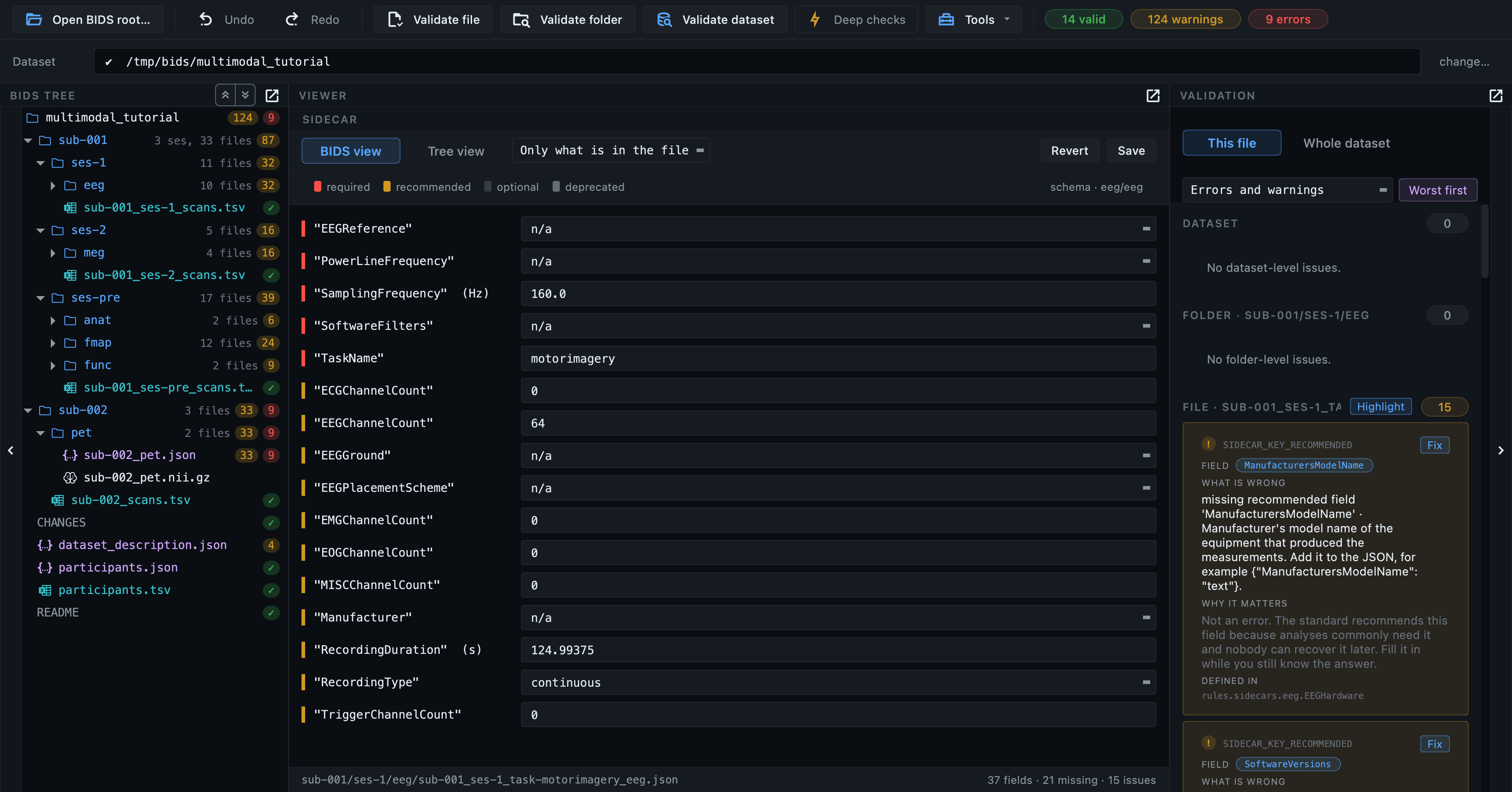Expand the meg folder

53,253
